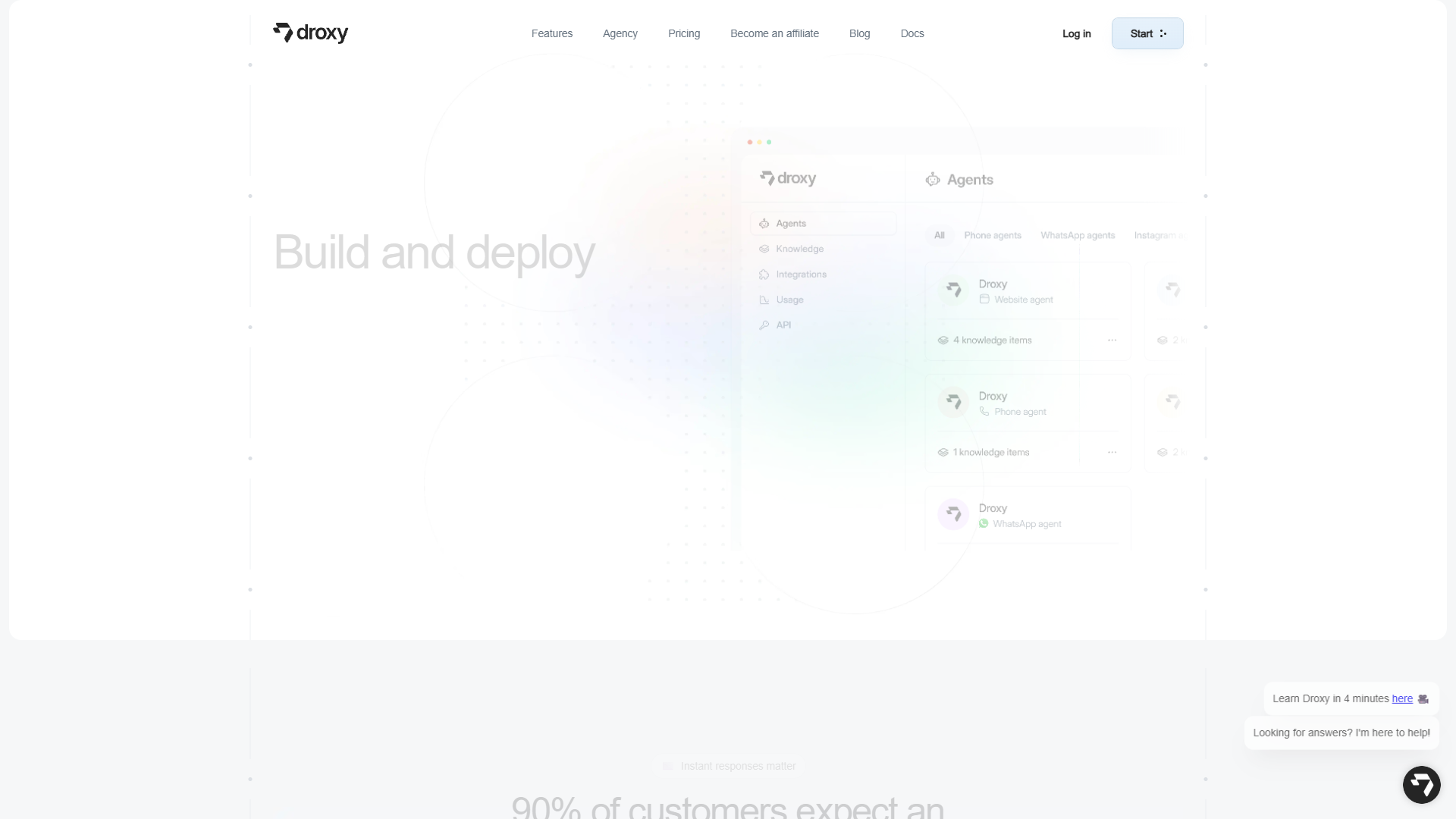The image size is (1456, 819).
Task: Click the Integrations puzzle icon in sidebar
Action: click(764, 275)
